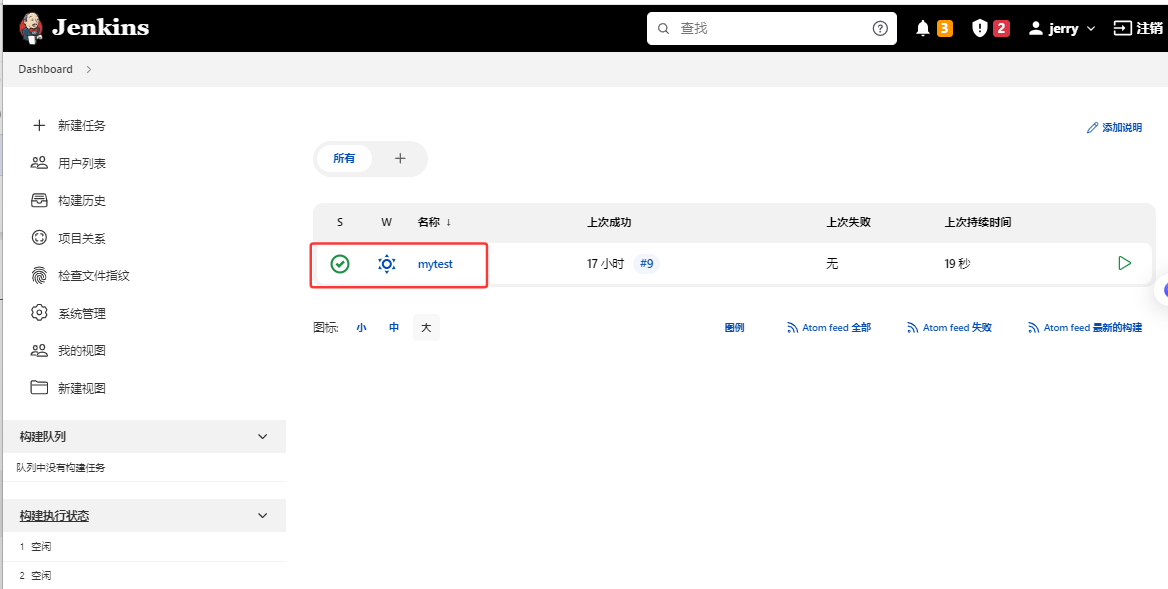Open the notifications bell icon
This screenshot has height=589, width=1168.
click(923, 28)
